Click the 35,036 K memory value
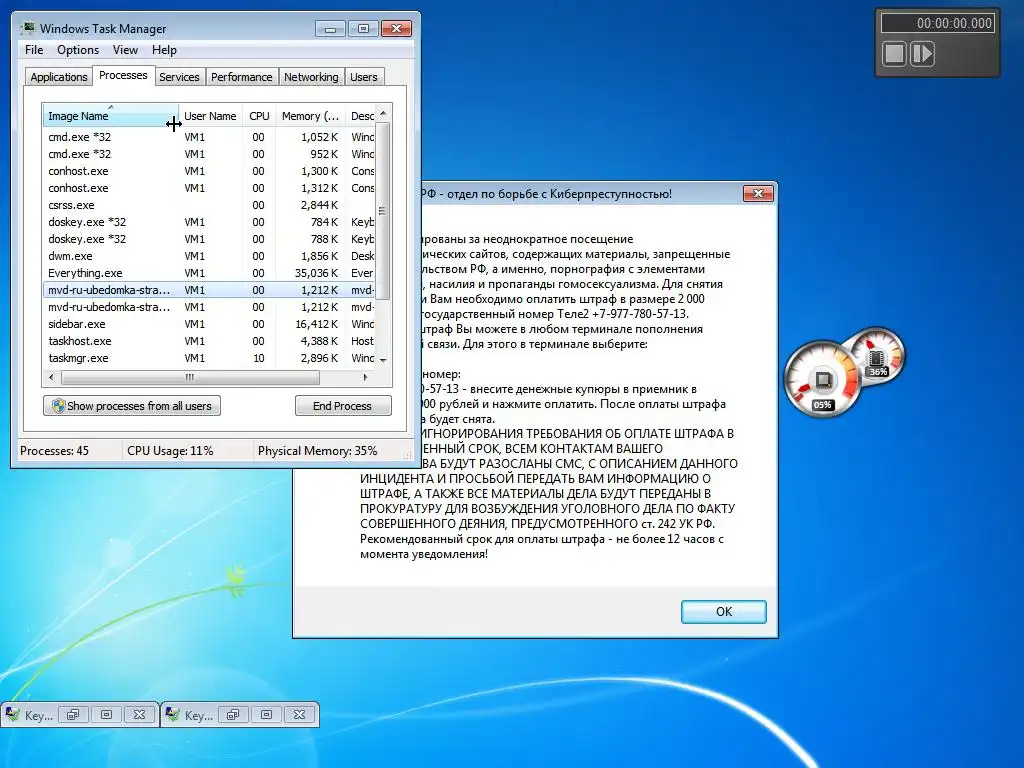The image size is (1024, 768). tap(316, 273)
